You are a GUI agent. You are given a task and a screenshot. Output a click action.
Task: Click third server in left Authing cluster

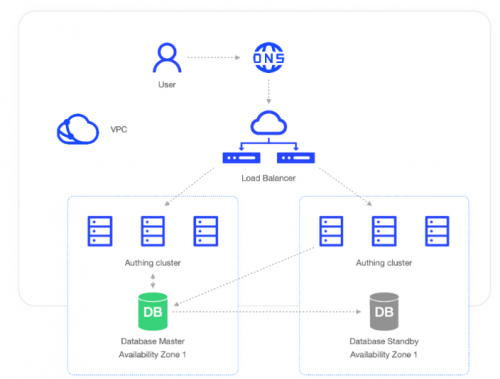[x=206, y=231]
